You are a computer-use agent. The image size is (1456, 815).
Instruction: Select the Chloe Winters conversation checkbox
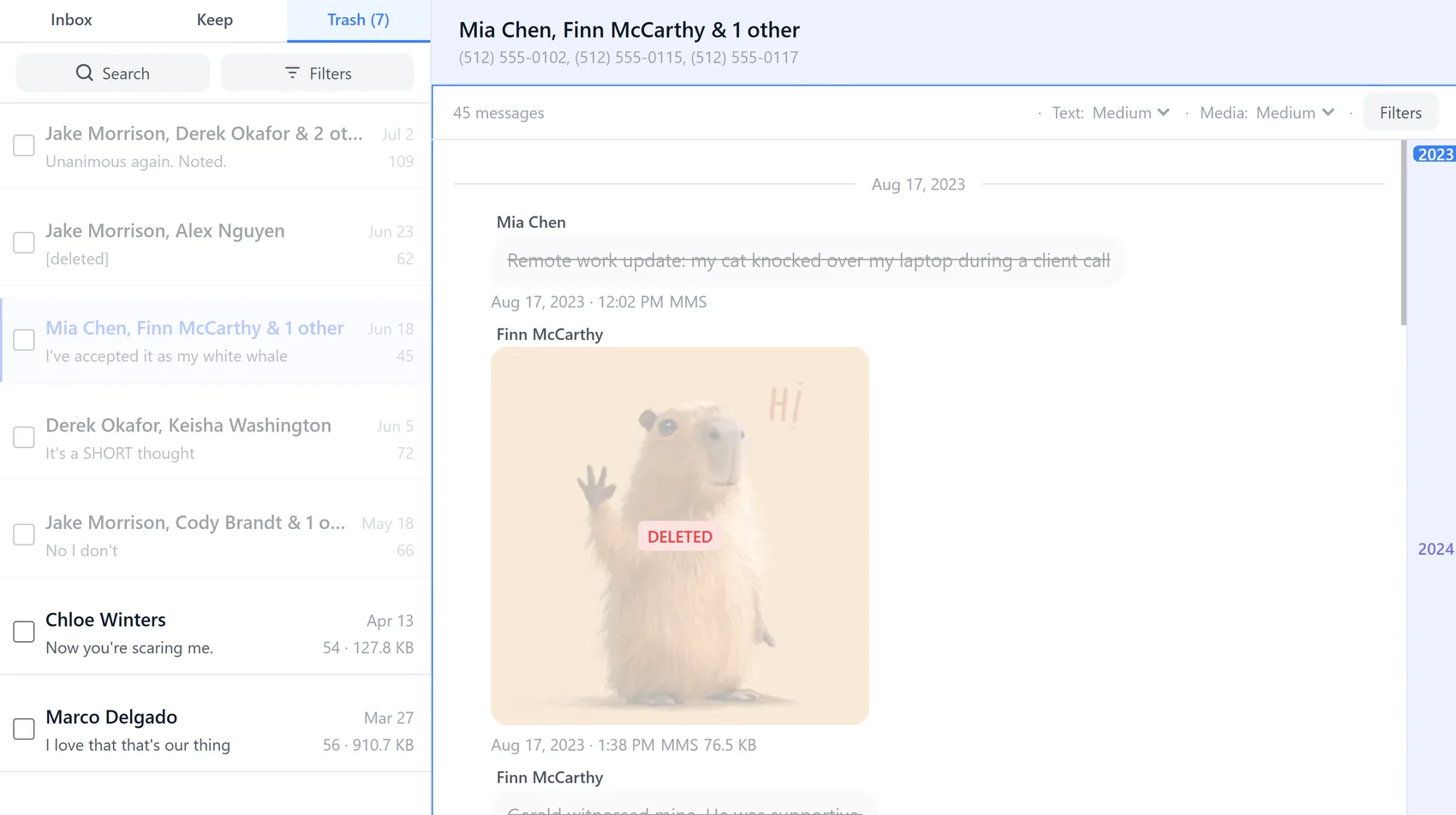point(24,632)
